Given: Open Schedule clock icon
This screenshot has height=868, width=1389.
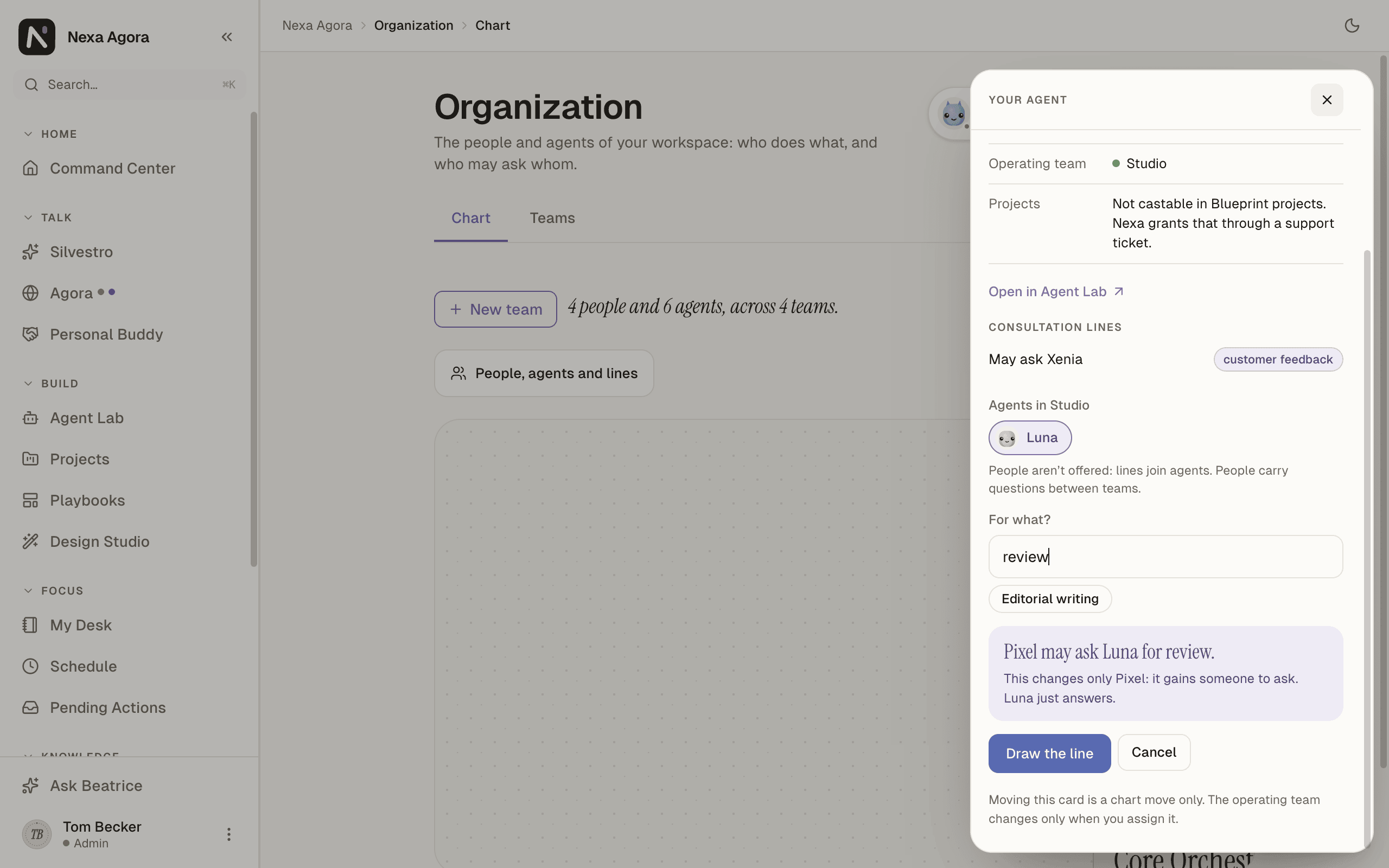Looking at the screenshot, I should pyautogui.click(x=30, y=666).
